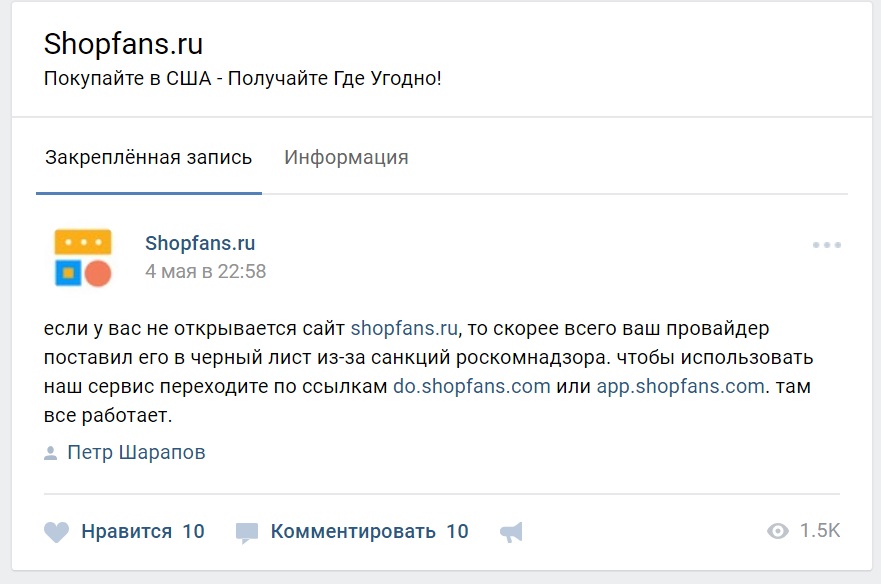Open app.shopfans.com link

click(680, 386)
